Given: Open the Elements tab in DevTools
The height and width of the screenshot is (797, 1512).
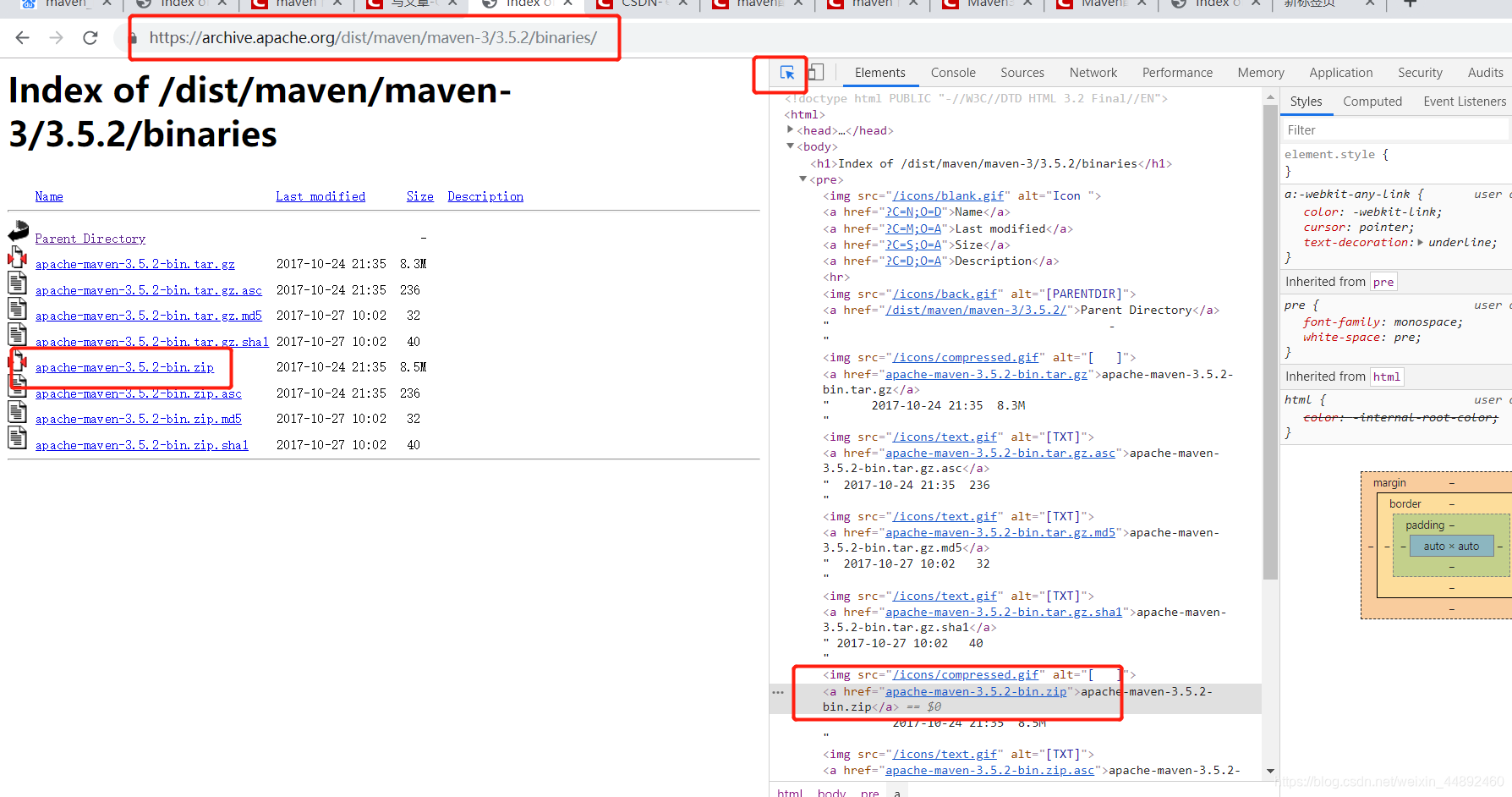Looking at the screenshot, I should (879, 73).
